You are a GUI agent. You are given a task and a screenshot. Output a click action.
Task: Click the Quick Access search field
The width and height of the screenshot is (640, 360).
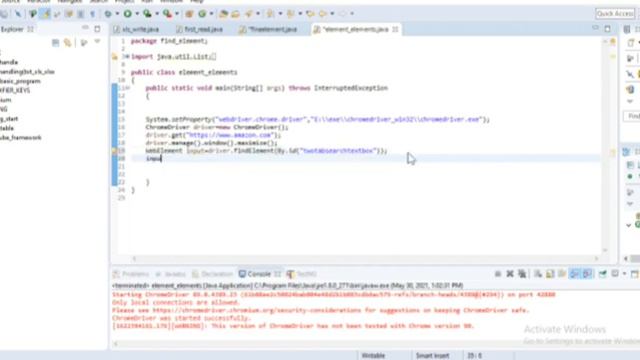[x=615, y=14]
